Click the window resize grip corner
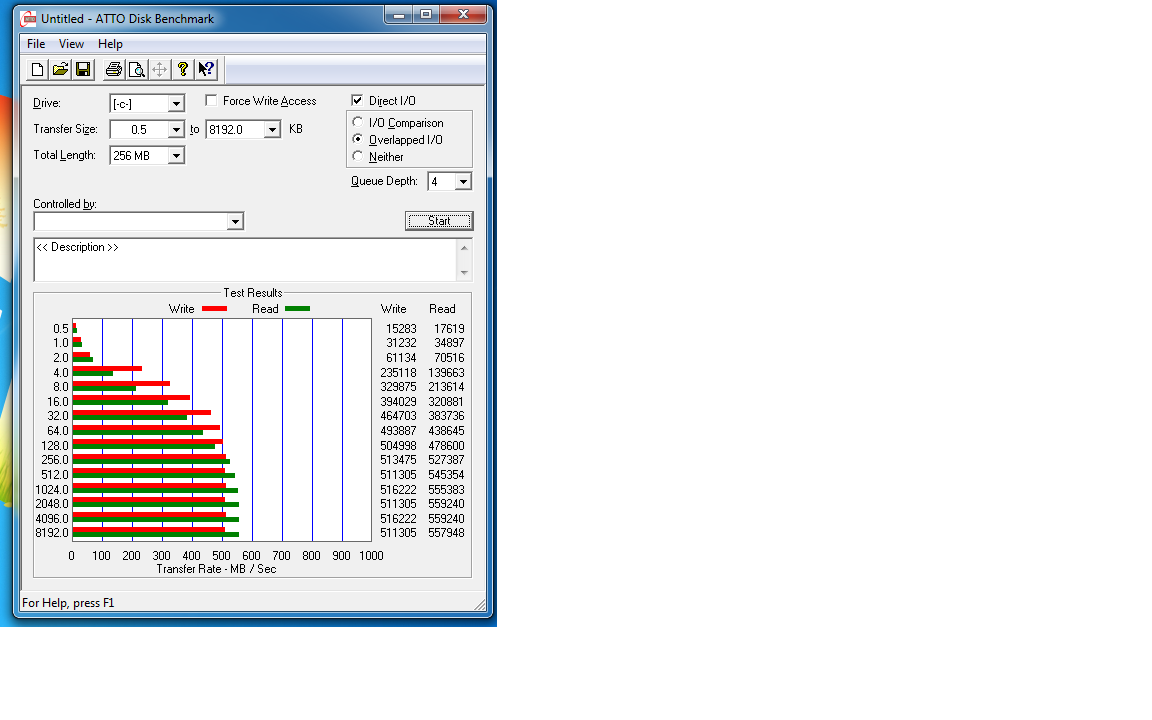The height and width of the screenshot is (720, 1152). (480, 604)
